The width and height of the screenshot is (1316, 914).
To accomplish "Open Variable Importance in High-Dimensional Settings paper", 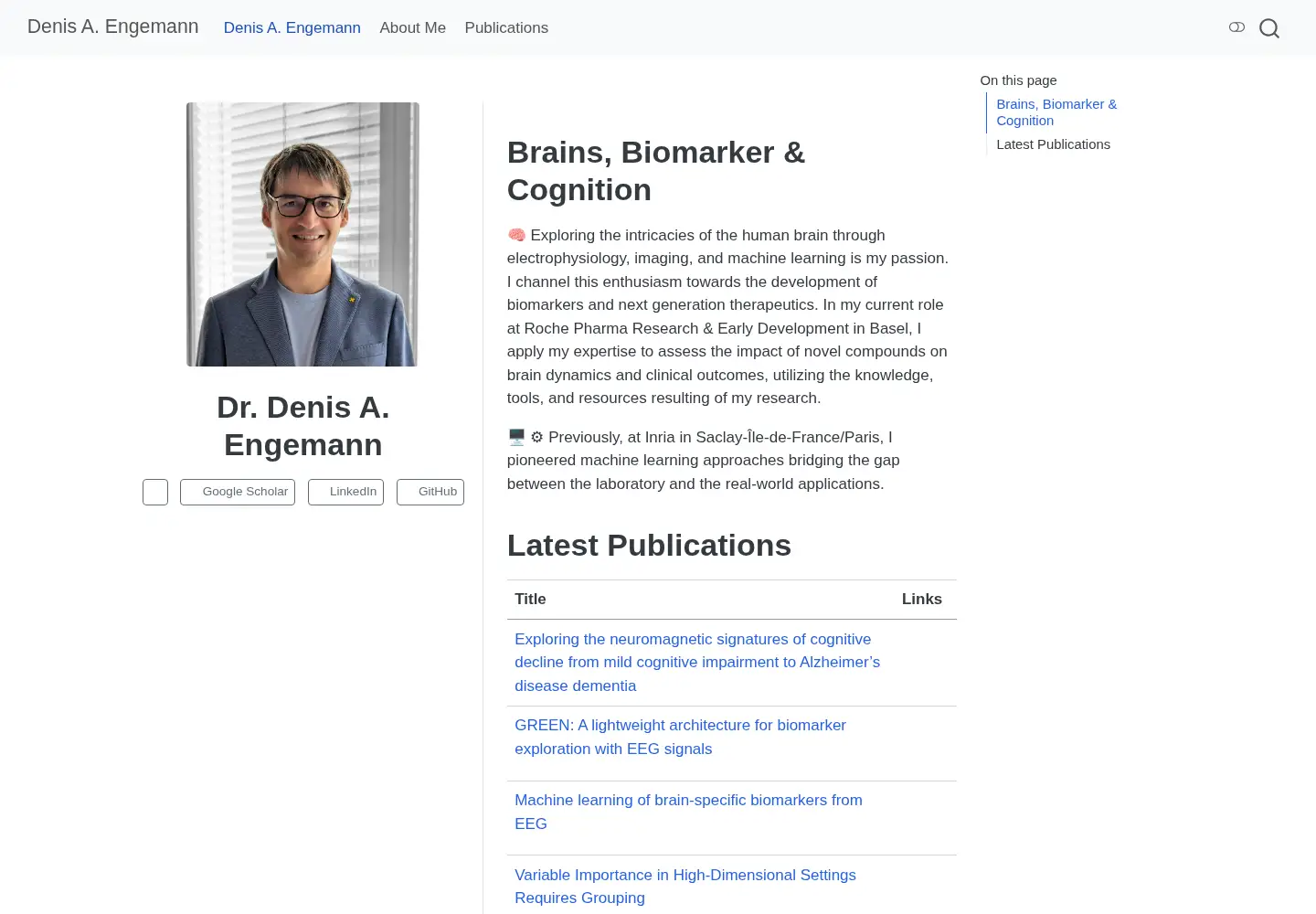I will click(685, 887).
